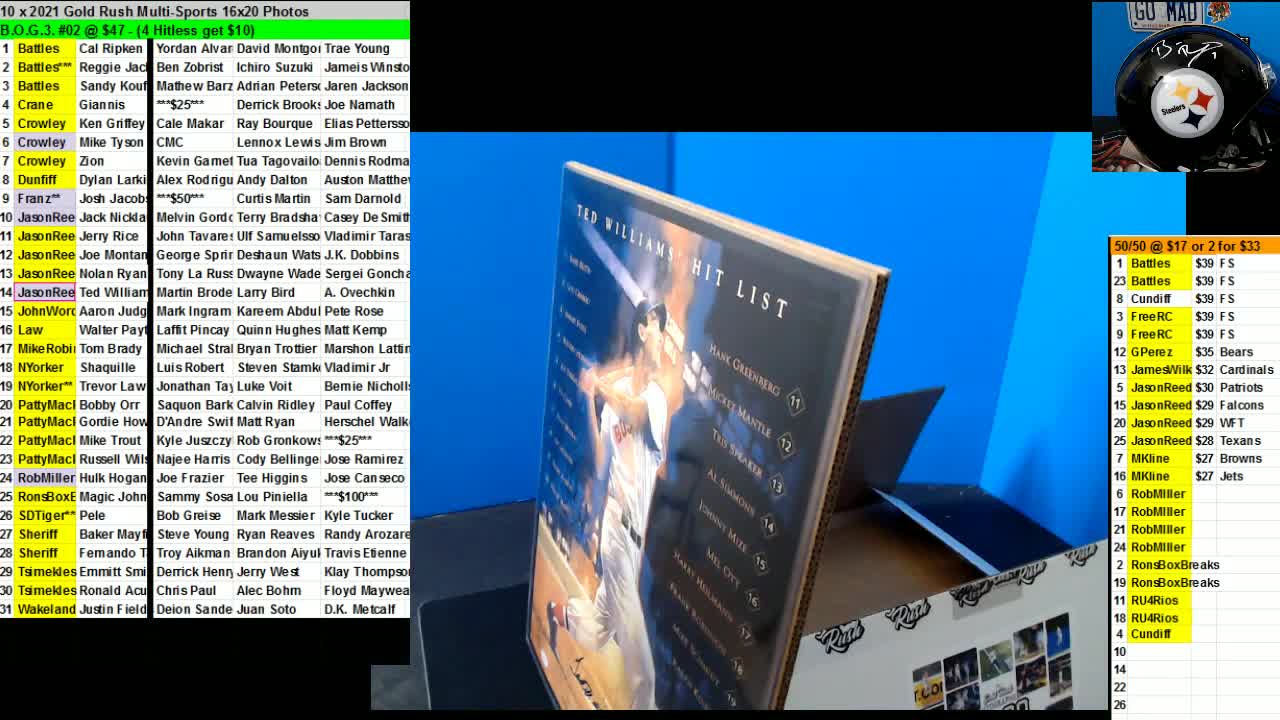Click the Gold Rush Multi-Sports title header

click(204, 11)
